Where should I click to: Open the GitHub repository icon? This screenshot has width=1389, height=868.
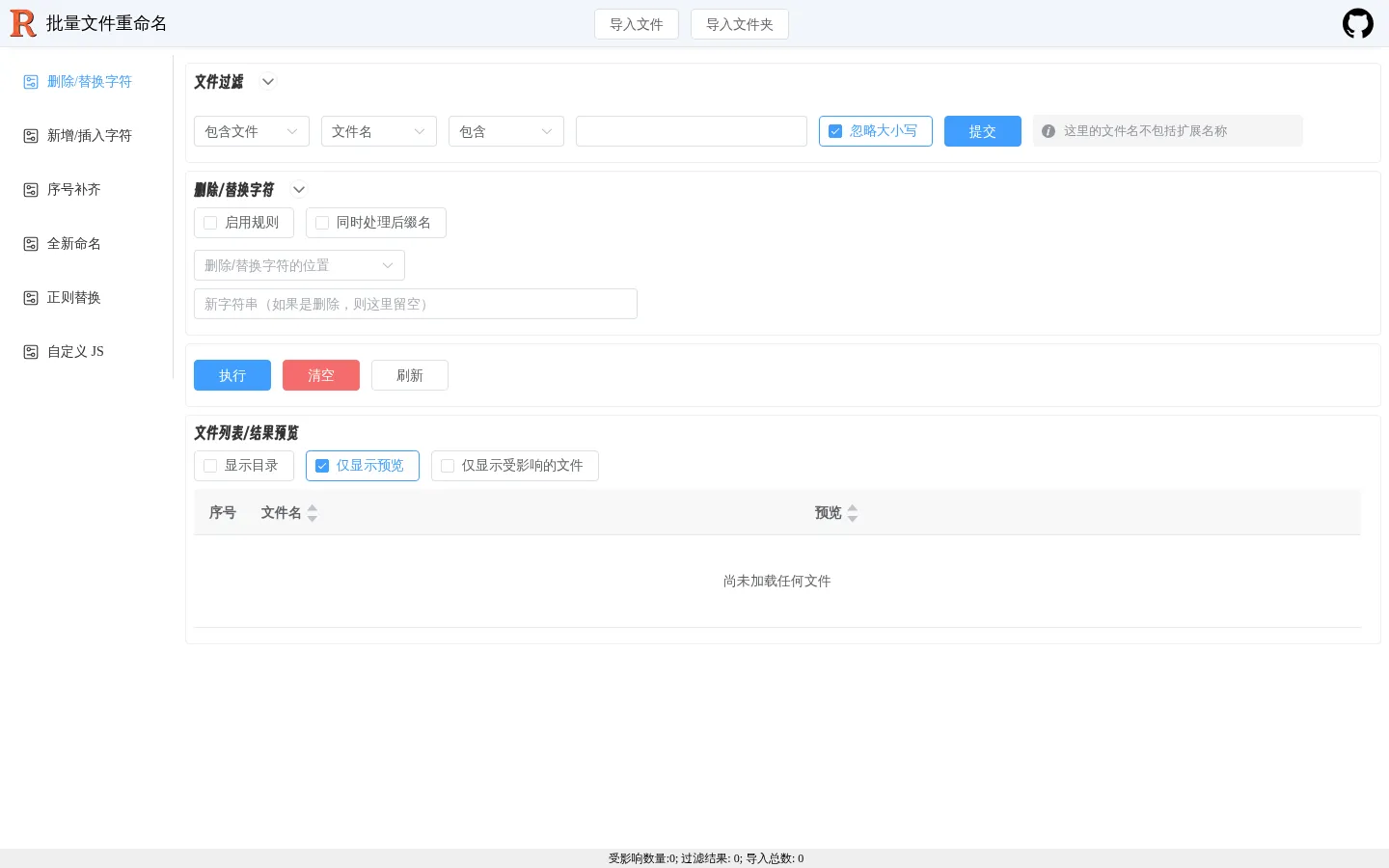[x=1358, y=23]
